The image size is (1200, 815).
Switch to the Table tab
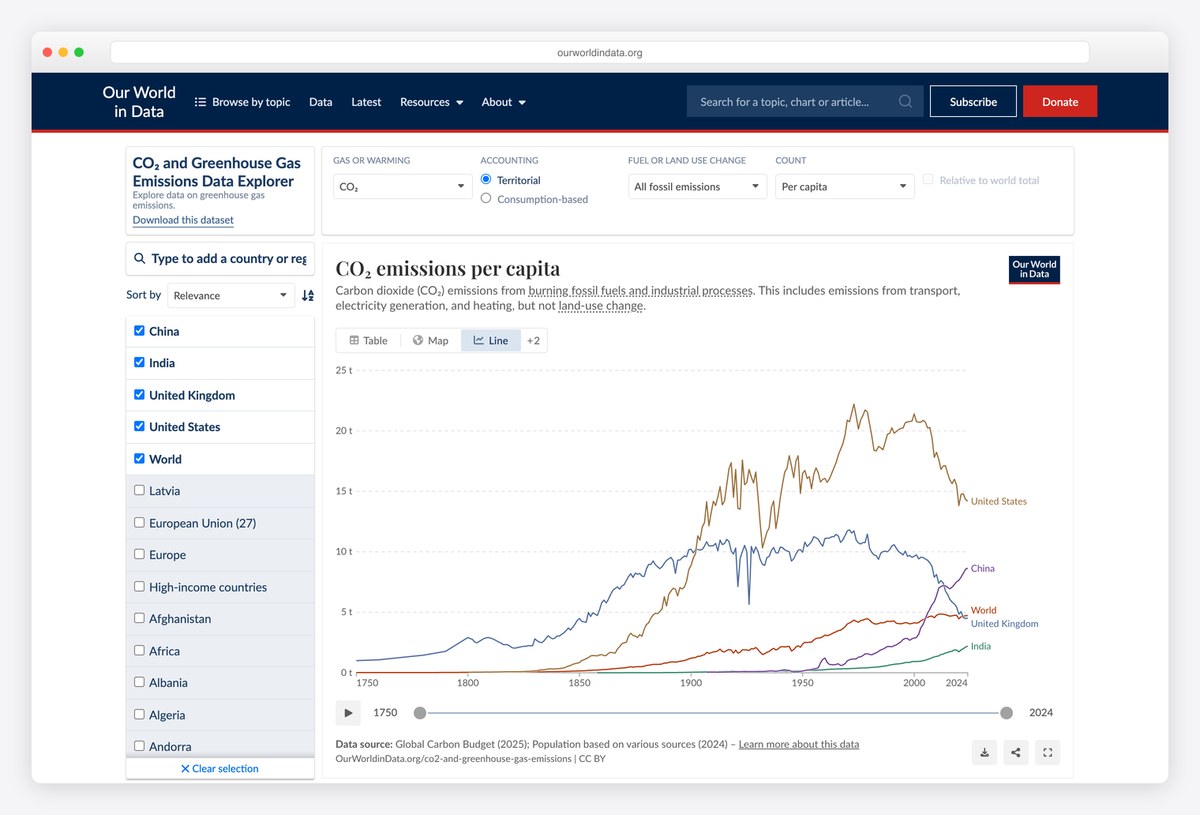tap(368, 340)
